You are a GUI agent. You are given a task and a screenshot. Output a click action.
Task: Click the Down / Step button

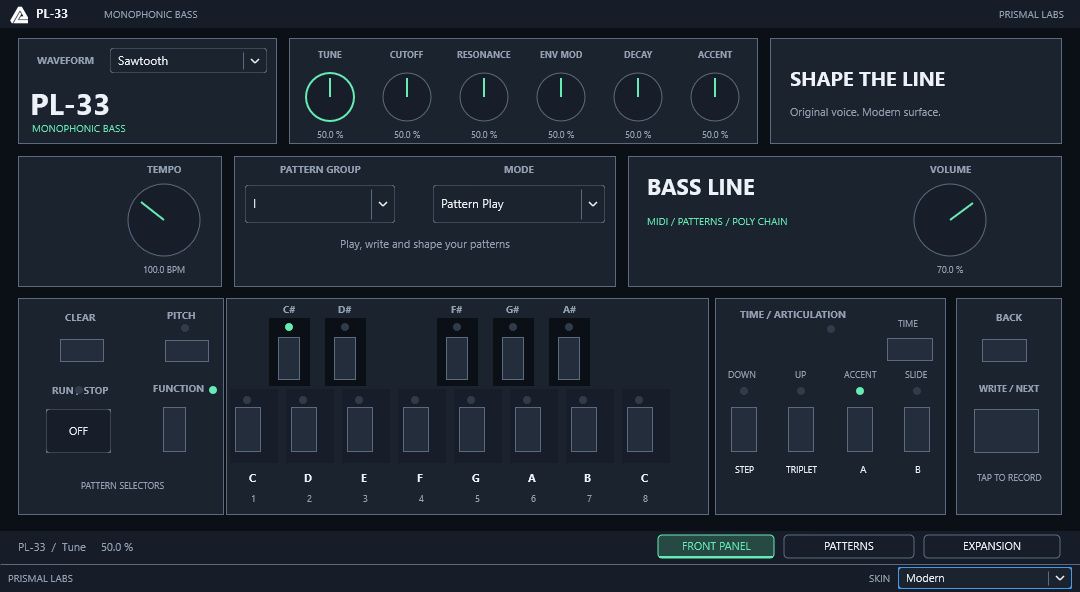(744, 429)
